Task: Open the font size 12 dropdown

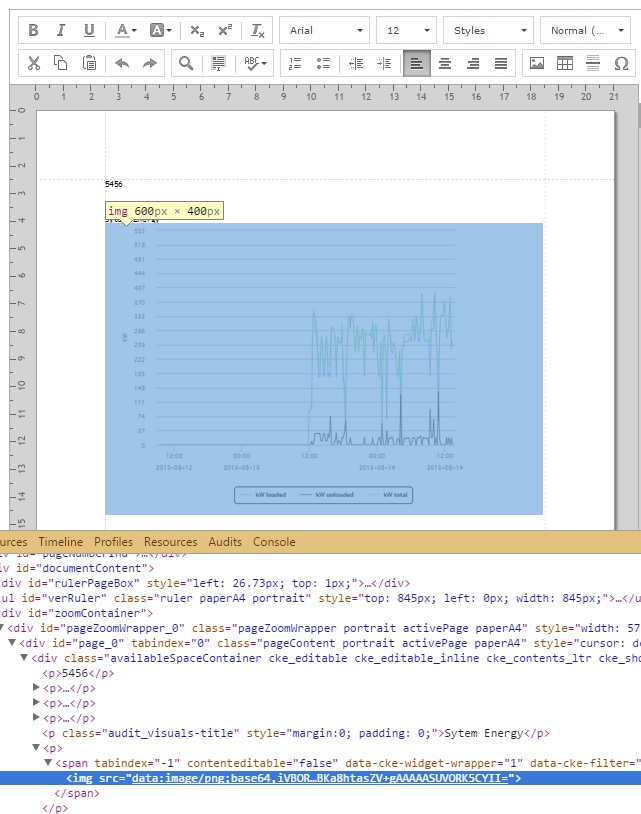Action: coord(406,31)
